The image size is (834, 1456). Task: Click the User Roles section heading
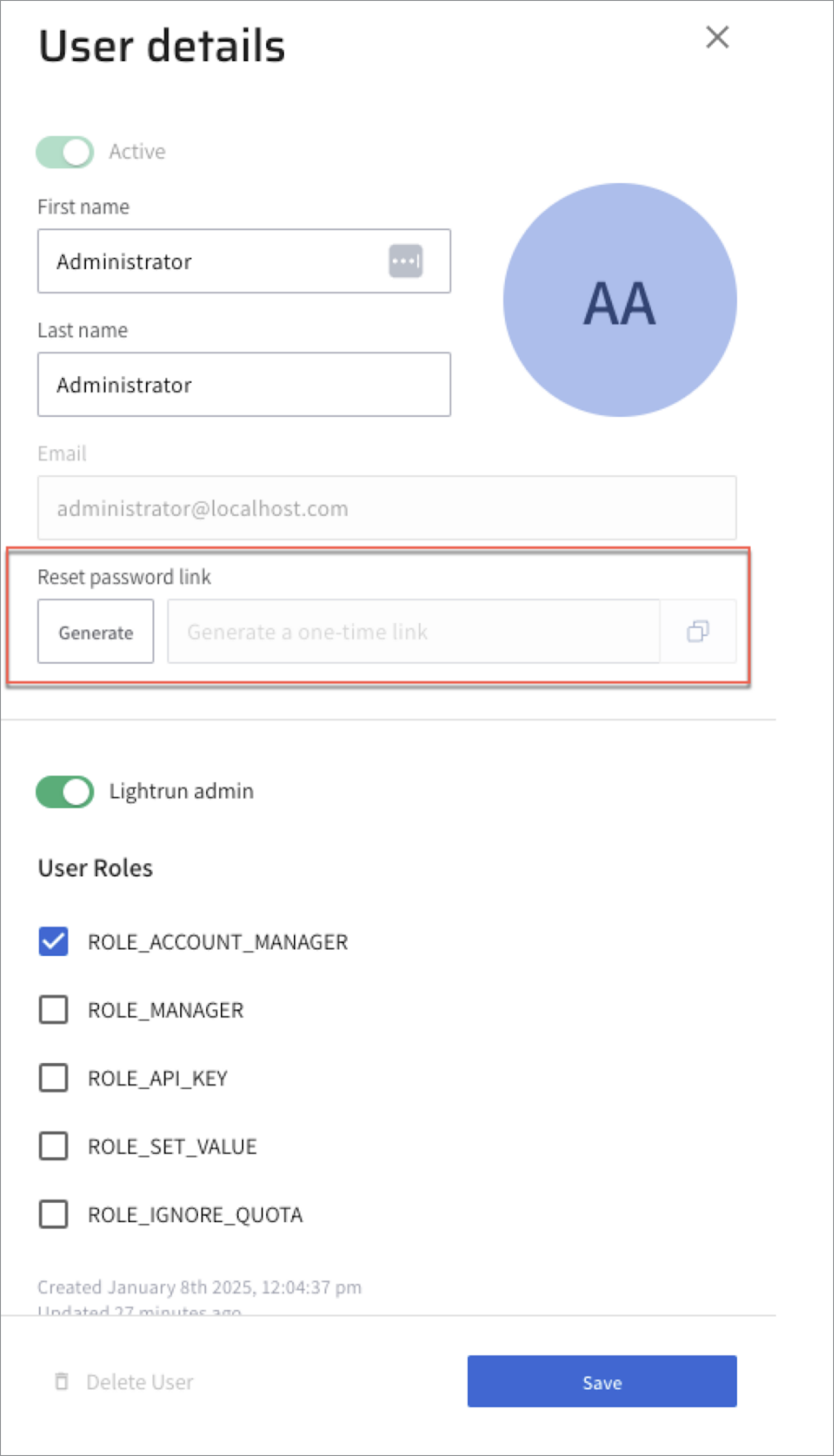pos(95,868)
